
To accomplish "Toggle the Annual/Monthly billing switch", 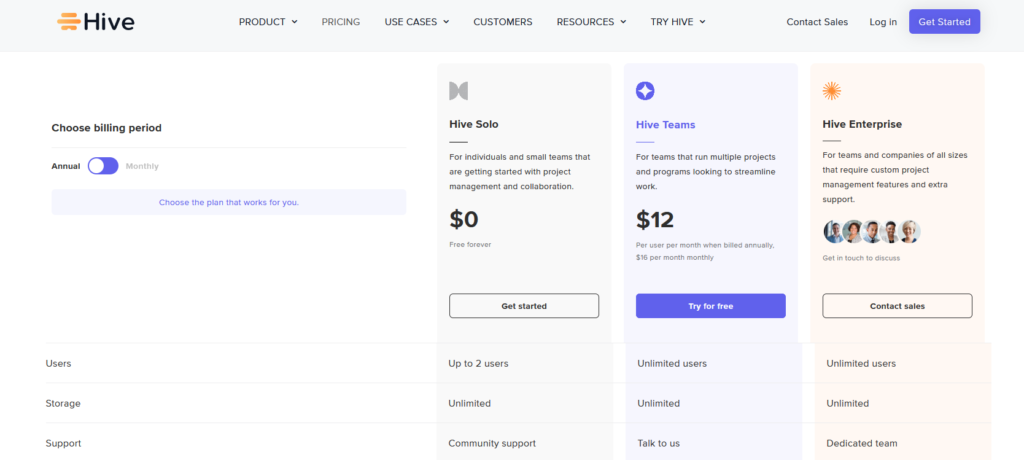I will click(x=103, y=166).
